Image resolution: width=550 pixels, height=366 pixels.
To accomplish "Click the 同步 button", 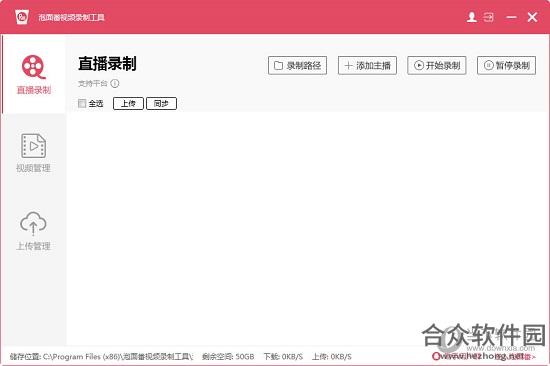I will (161, 104).
